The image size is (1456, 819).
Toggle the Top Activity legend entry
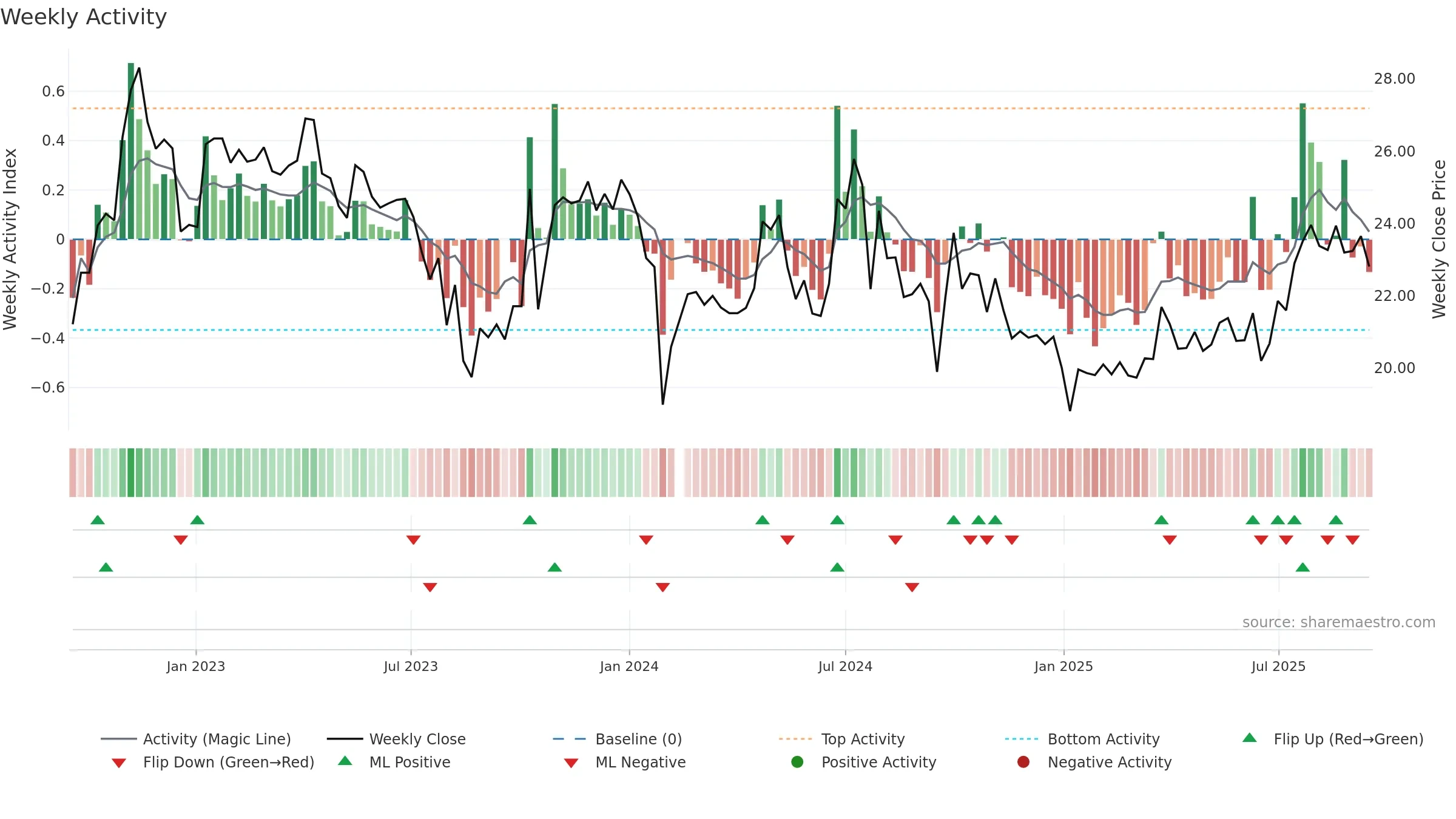pyautogui.click(x=841, y=739)
